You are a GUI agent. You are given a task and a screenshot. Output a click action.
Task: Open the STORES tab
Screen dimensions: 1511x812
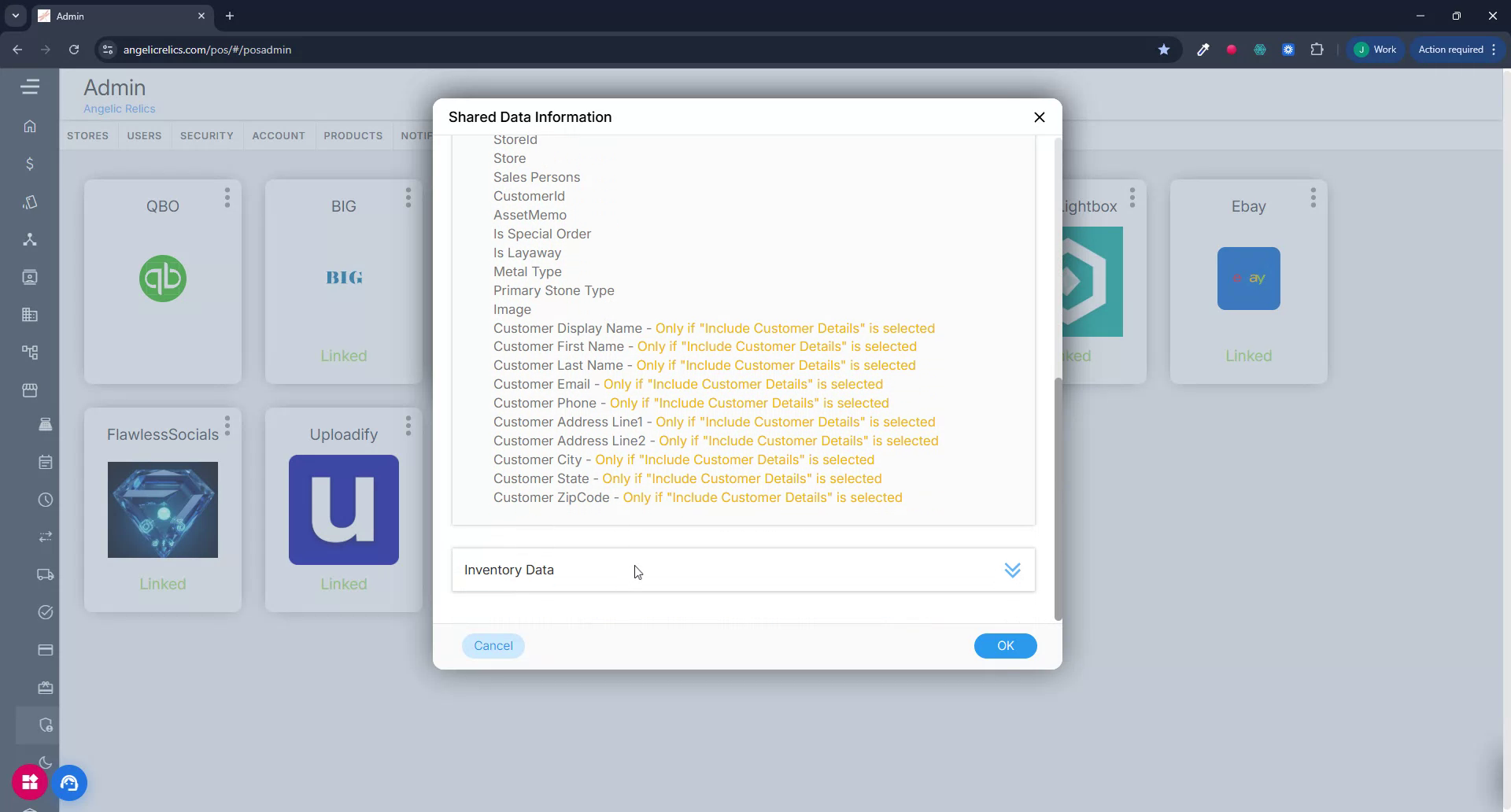(x=87, y=135)
